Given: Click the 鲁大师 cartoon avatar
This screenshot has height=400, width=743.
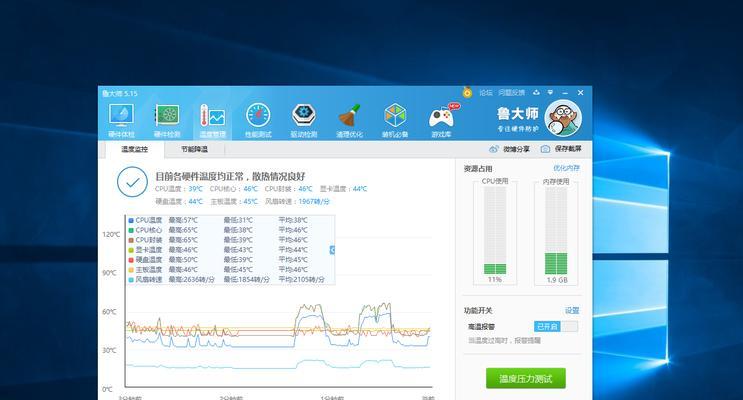Looking at the screenshot, I should point(563,118).
